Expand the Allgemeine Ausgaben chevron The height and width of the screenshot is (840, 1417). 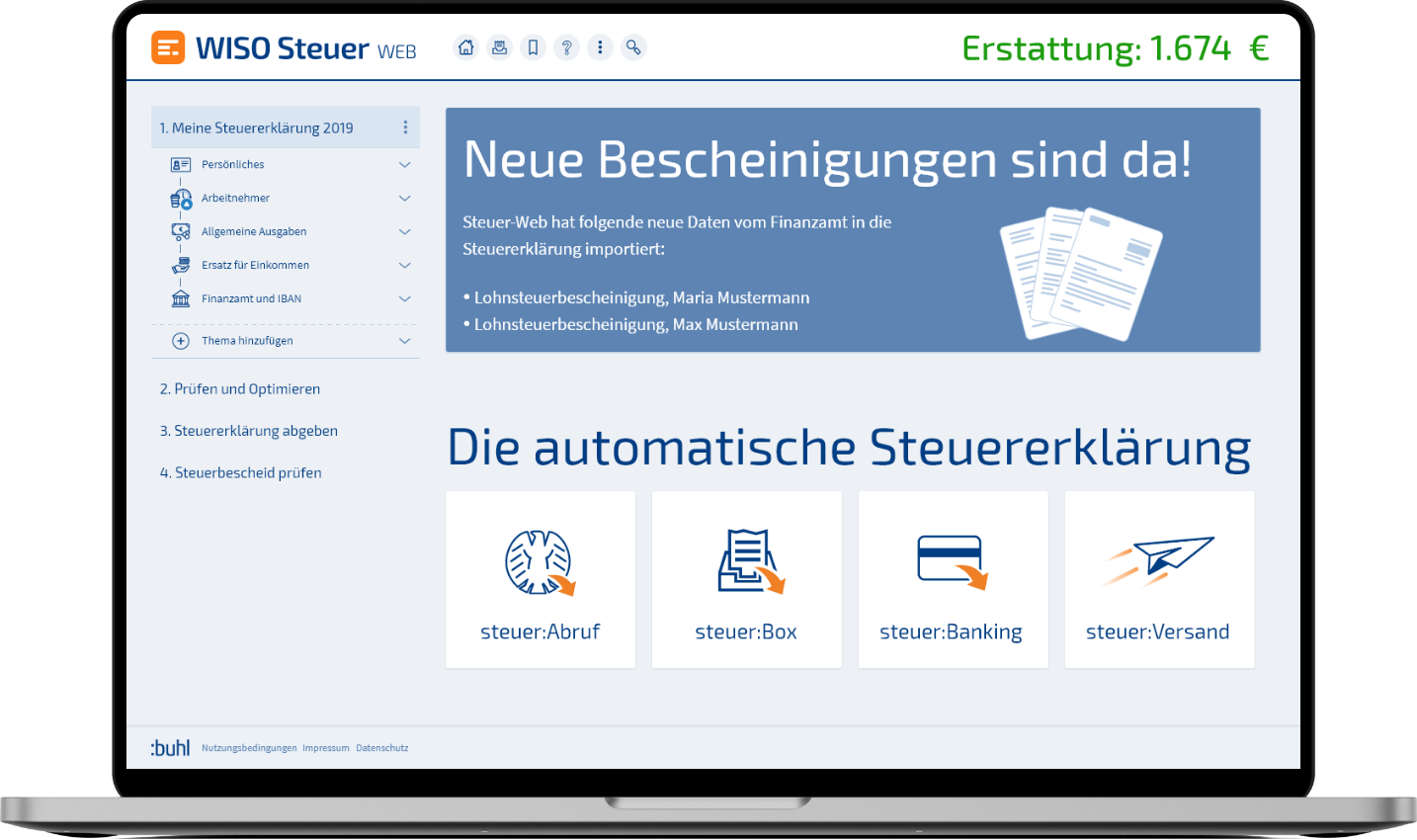404,232
